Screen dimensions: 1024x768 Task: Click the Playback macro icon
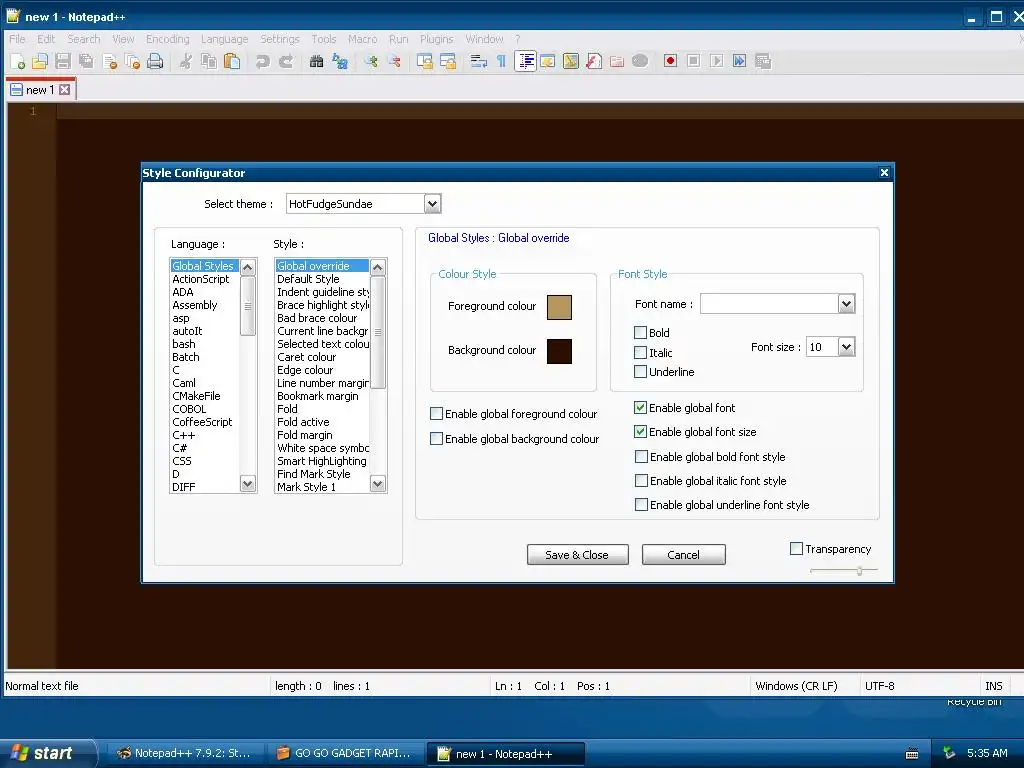click(x=716, y=61)
